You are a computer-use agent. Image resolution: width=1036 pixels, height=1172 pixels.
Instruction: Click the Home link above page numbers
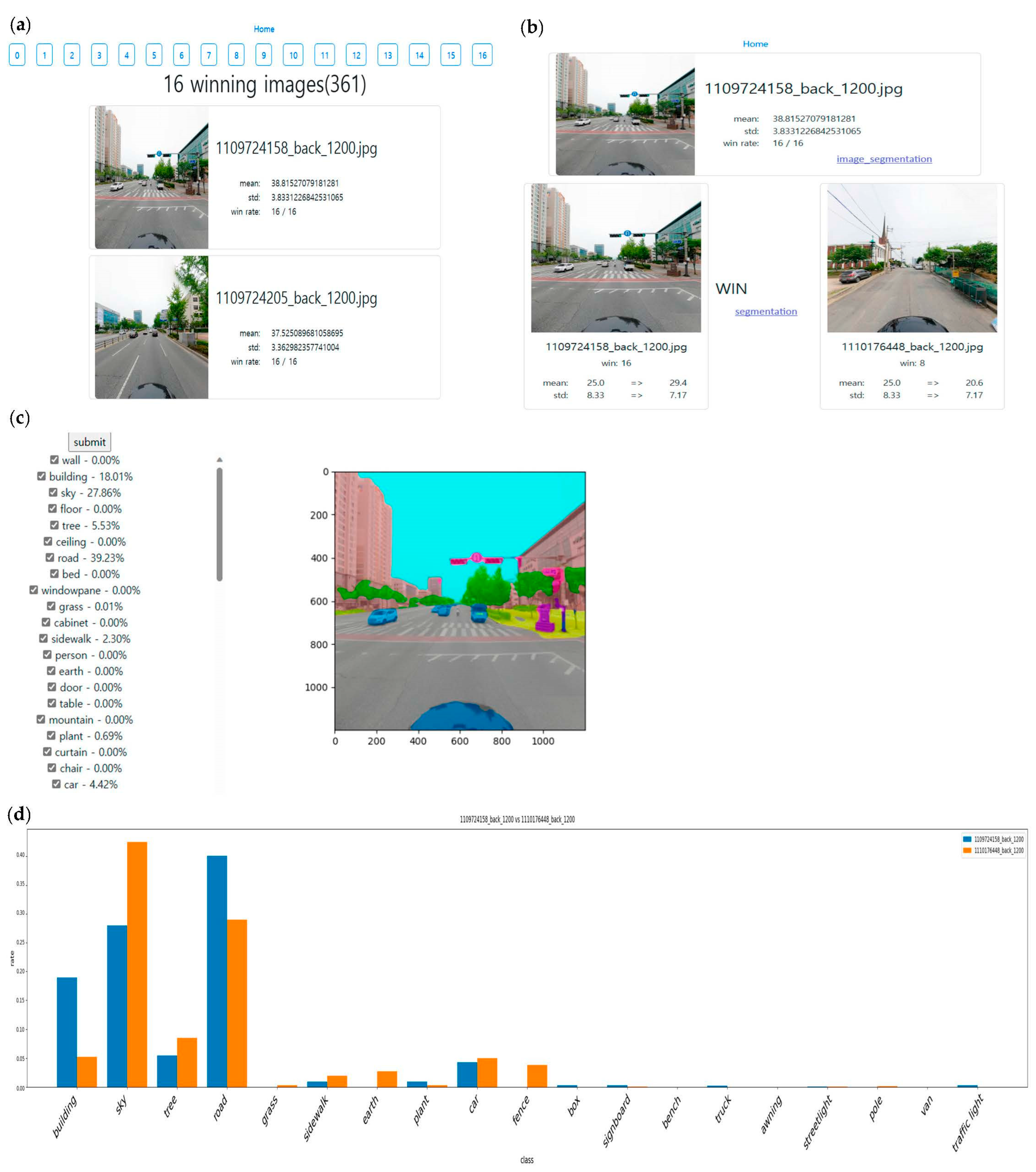pyautogui.click(x=264, y=29)
